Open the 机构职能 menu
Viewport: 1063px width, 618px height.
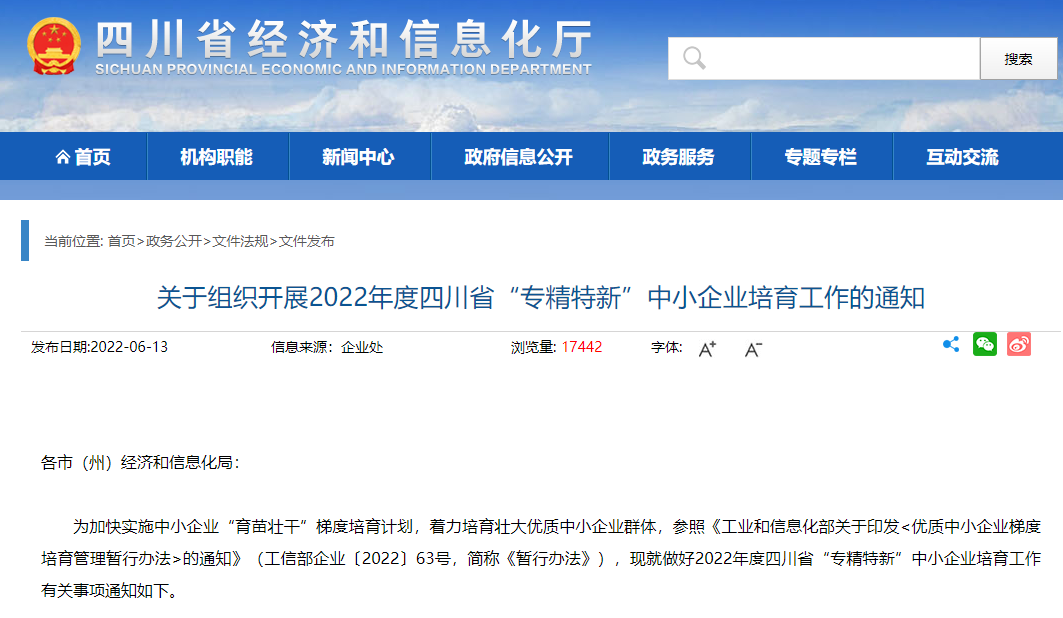tap(216, 157)
